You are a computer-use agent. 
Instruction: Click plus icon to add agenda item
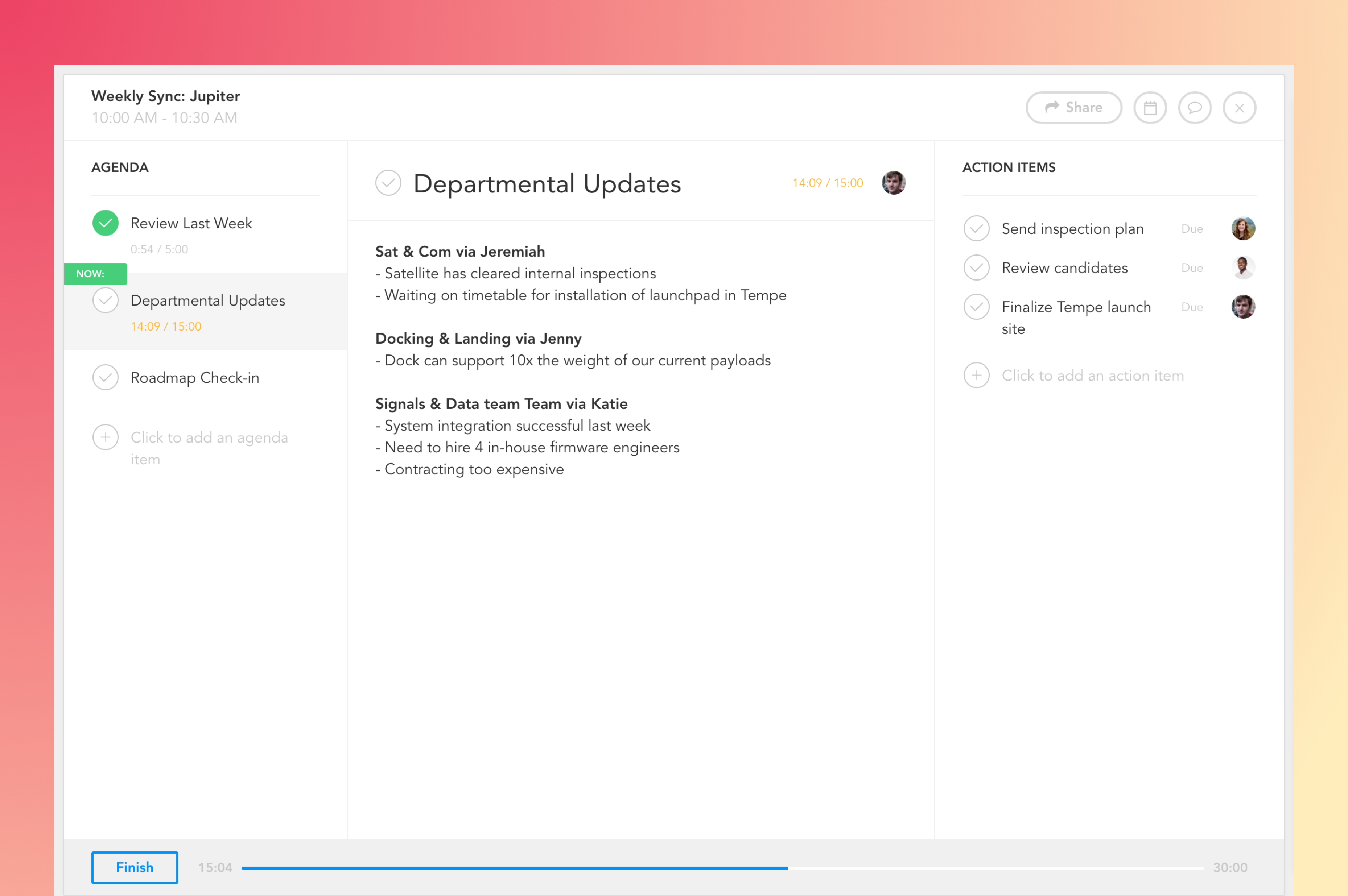(x=105, y=437)
